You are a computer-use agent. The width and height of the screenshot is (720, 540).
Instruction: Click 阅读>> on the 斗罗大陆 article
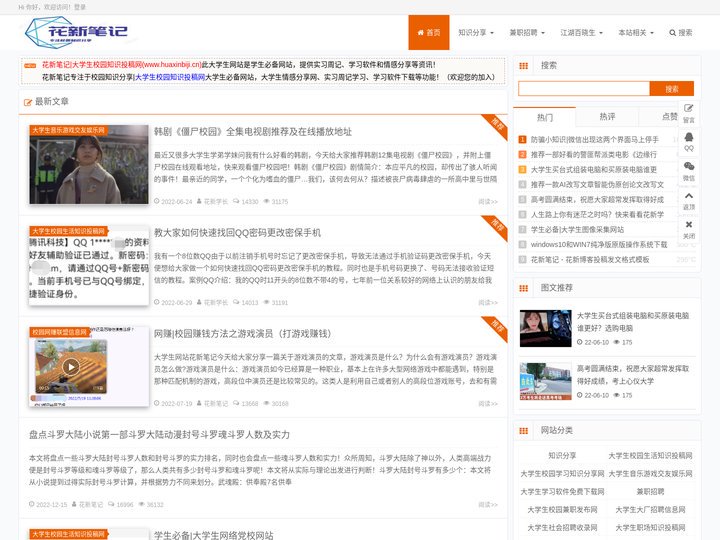click(488, 505)
